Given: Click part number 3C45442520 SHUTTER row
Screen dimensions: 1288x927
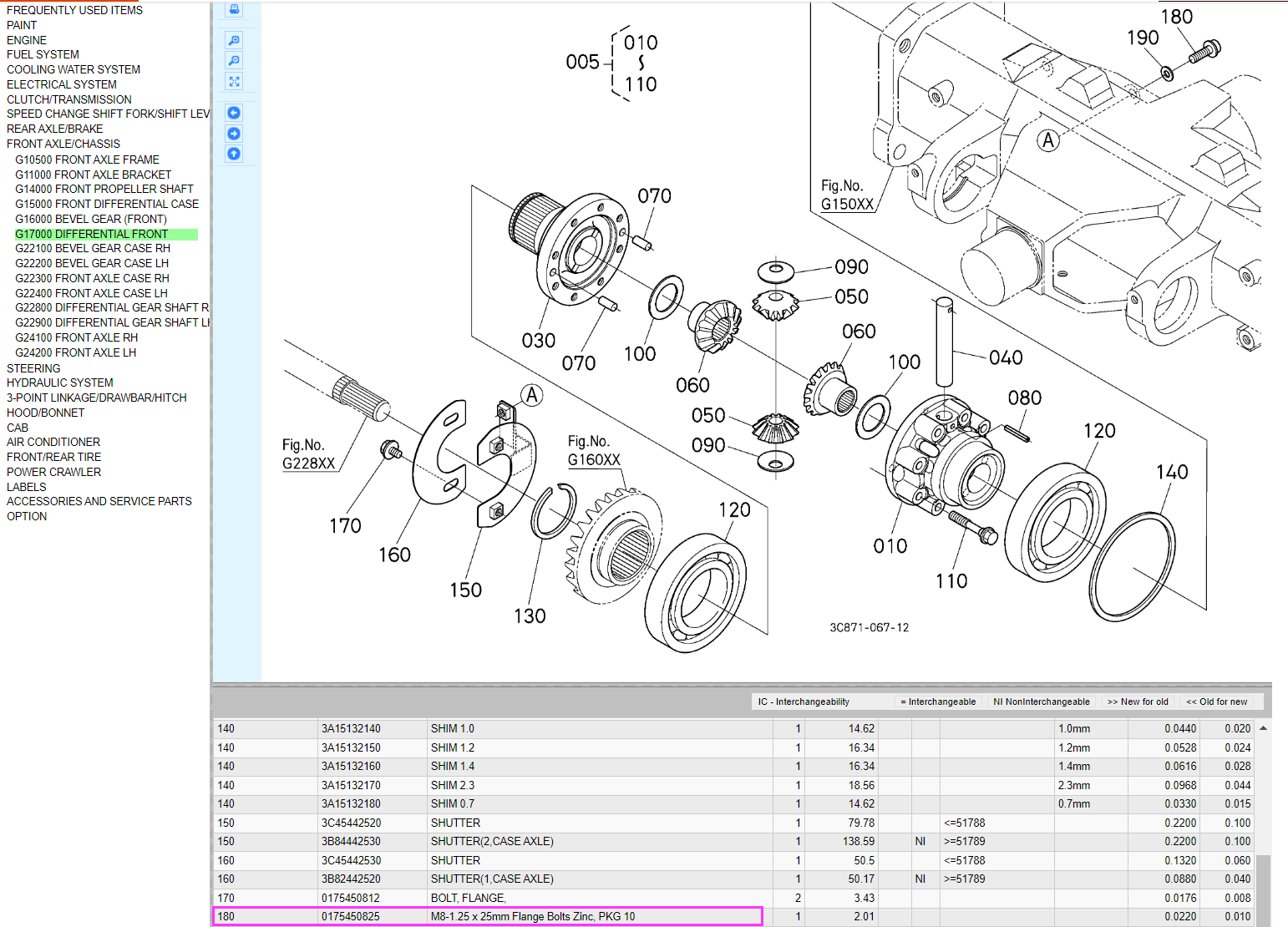Looking at the screenshot, I should (x=351, y=823).
